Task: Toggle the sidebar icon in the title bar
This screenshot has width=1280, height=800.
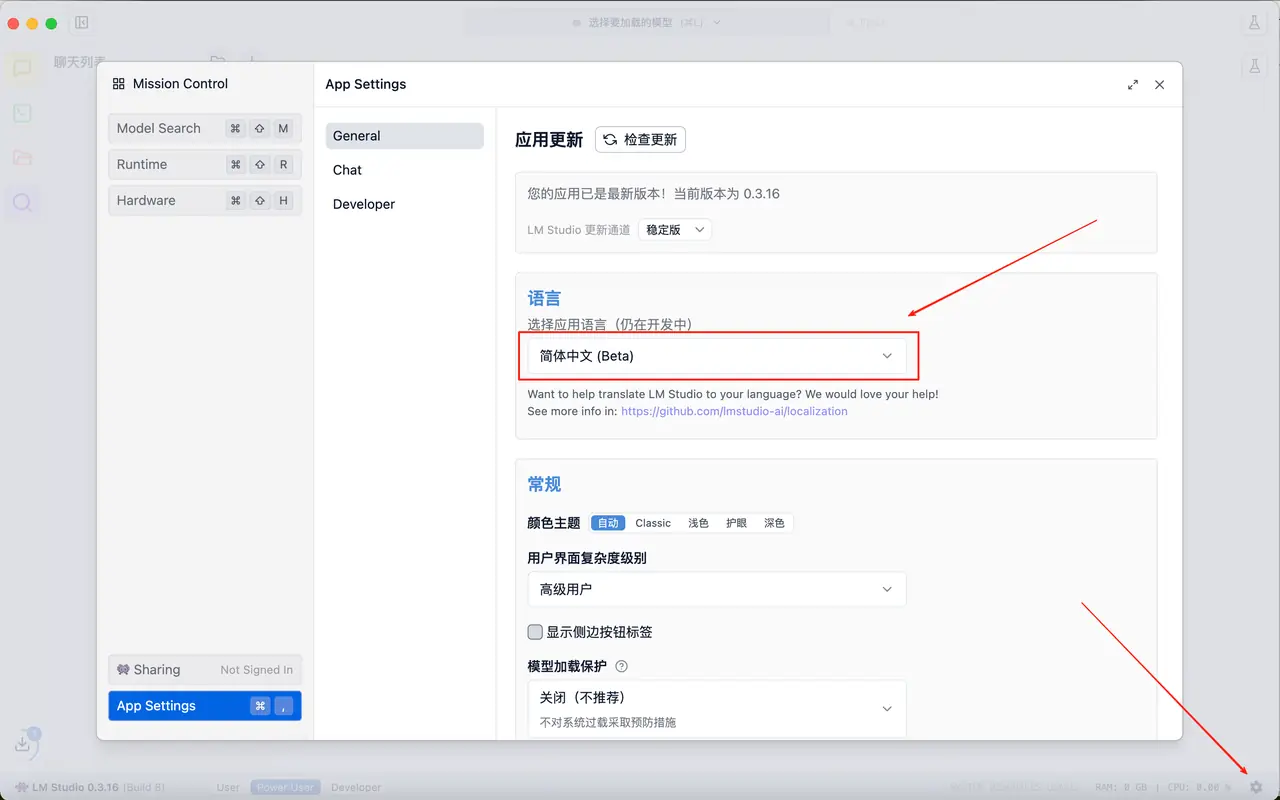Action: [x=82, y=23]
